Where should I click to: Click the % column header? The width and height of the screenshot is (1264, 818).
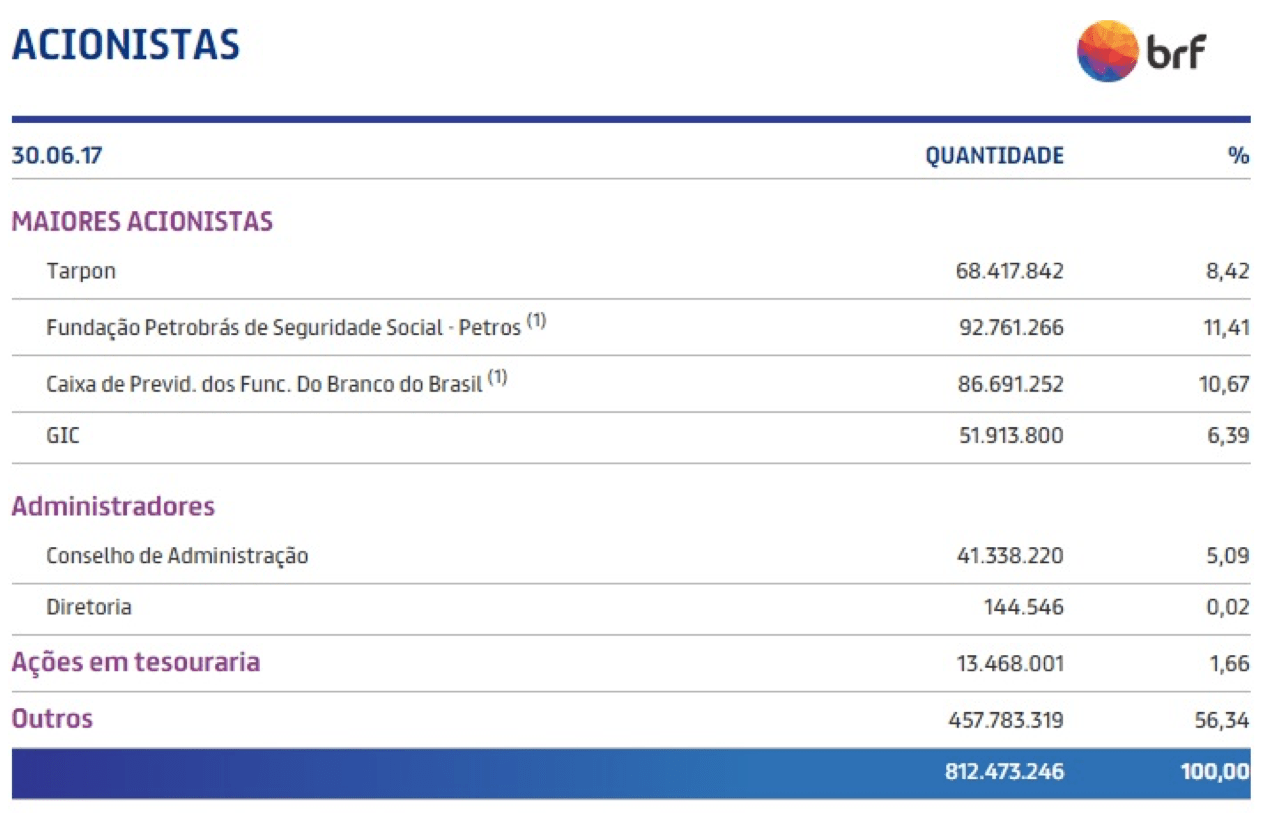[1239, 155]
